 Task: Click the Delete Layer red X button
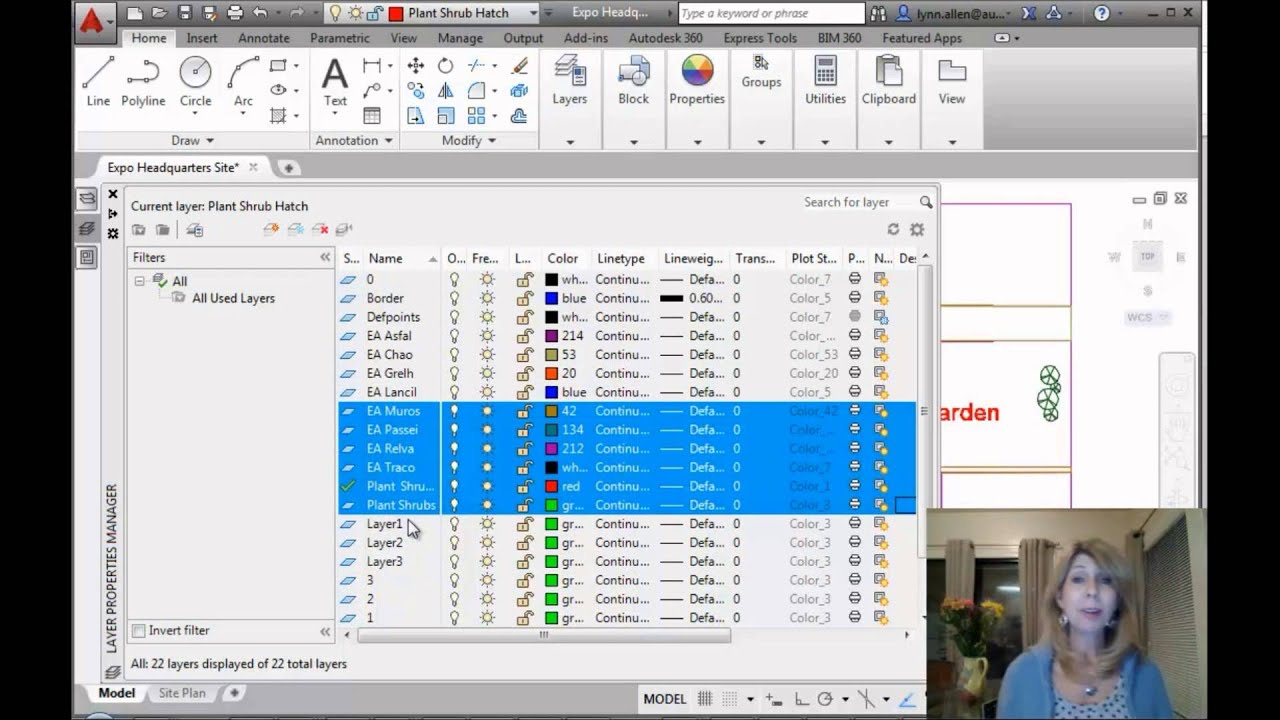tap(320, 230)
